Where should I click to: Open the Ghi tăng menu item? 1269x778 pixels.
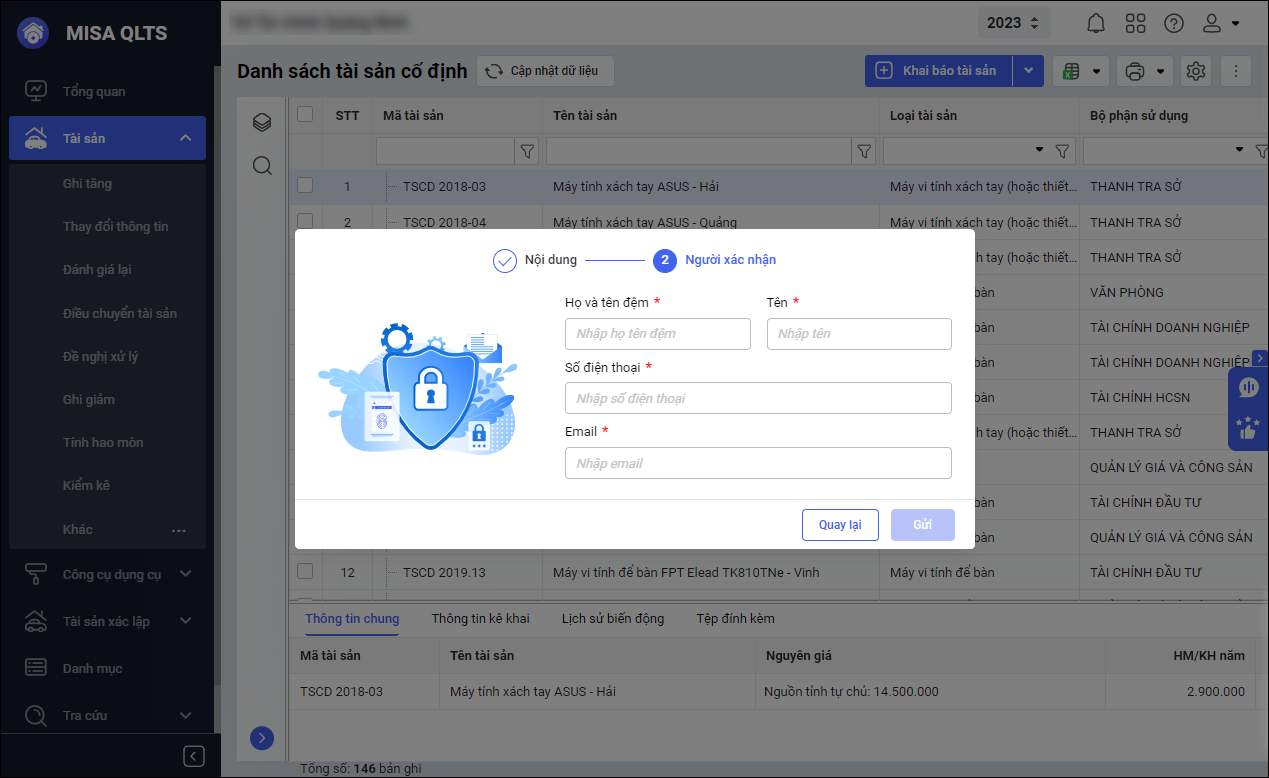click(x=87, y=183)
